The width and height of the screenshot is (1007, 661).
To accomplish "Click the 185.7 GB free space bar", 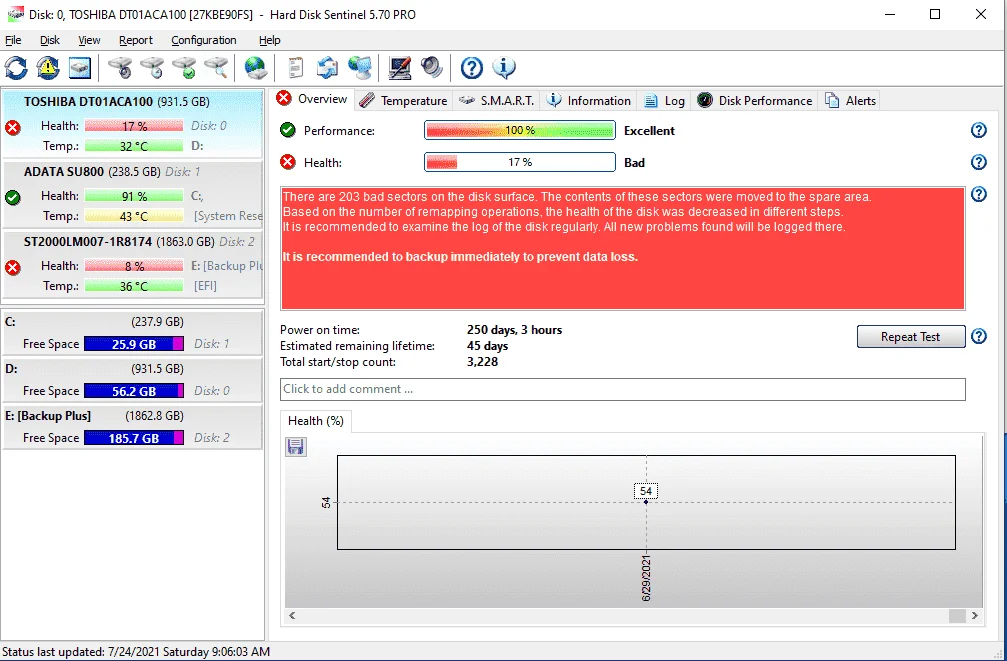I will (x=134, y=438).
